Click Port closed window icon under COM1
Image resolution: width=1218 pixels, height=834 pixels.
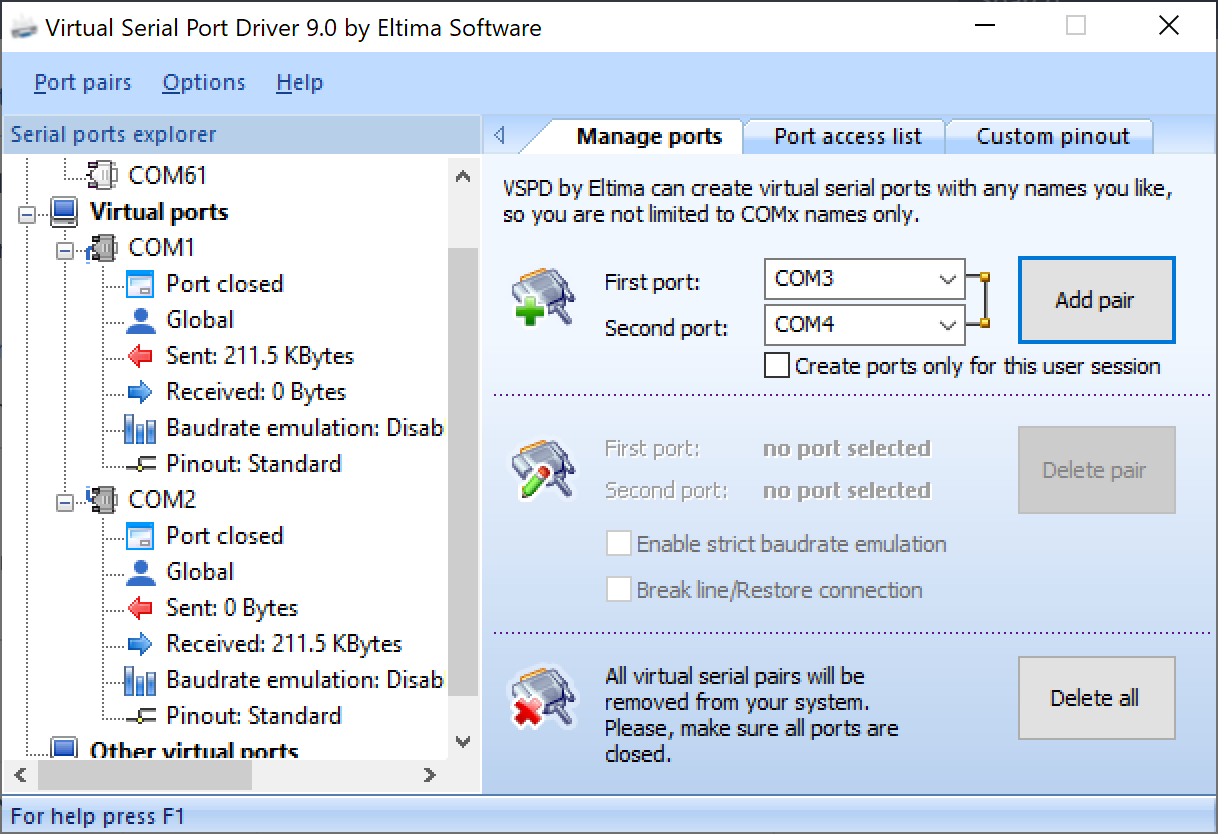[x=141, y=284]
